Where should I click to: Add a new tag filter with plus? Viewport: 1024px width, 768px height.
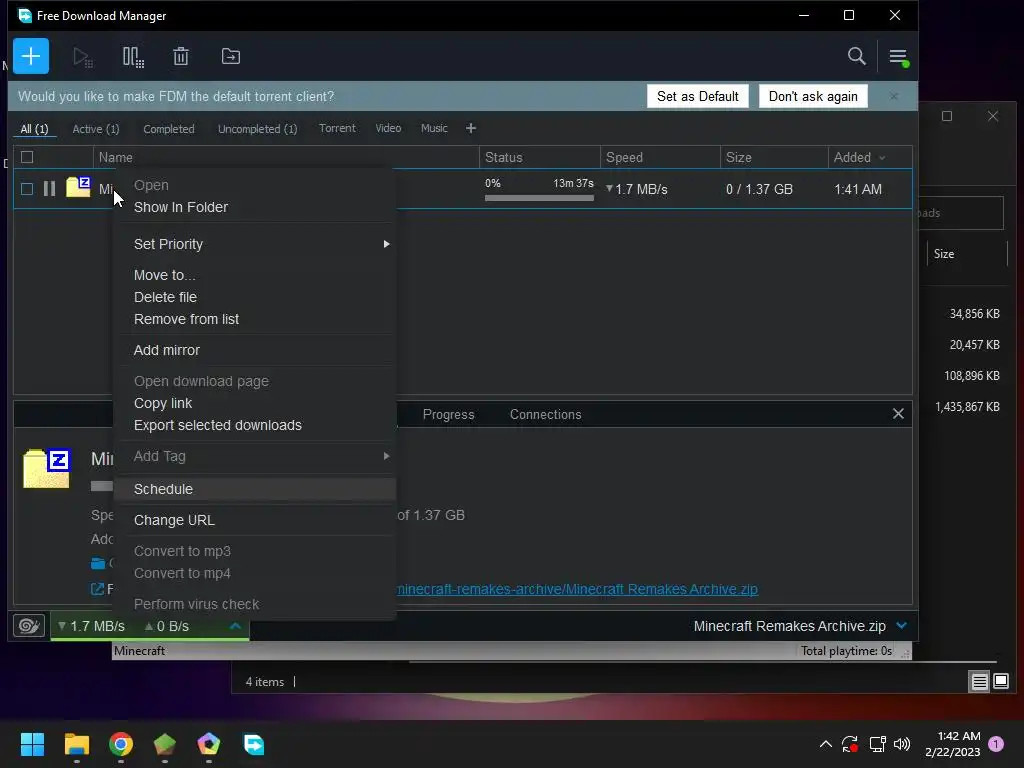471,129
